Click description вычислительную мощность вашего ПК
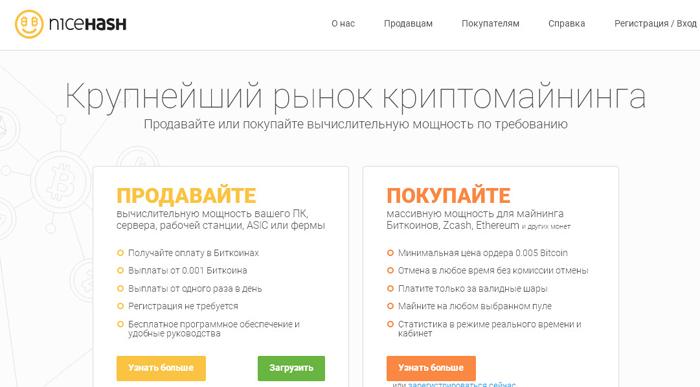The image size is (700, 387). (x=221, y=220)
